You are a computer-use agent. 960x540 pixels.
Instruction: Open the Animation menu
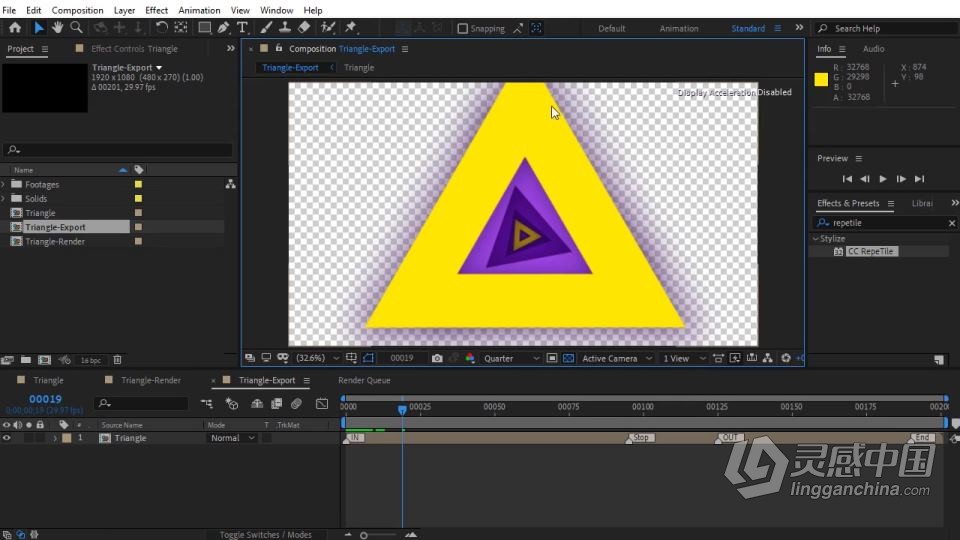coord(199,10)
